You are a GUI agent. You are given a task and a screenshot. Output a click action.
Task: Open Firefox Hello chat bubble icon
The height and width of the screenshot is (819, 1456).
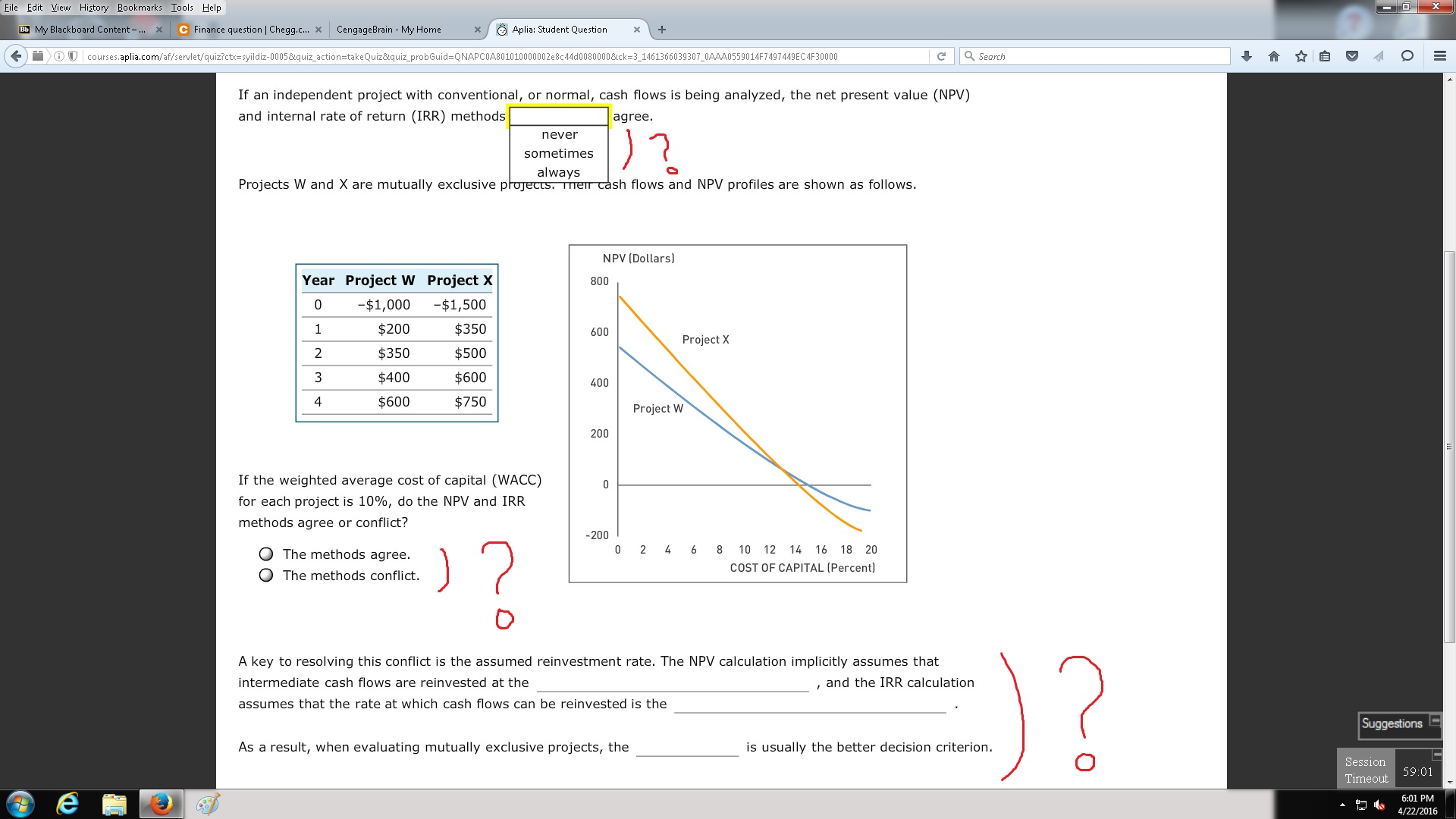pos(1407,56)
